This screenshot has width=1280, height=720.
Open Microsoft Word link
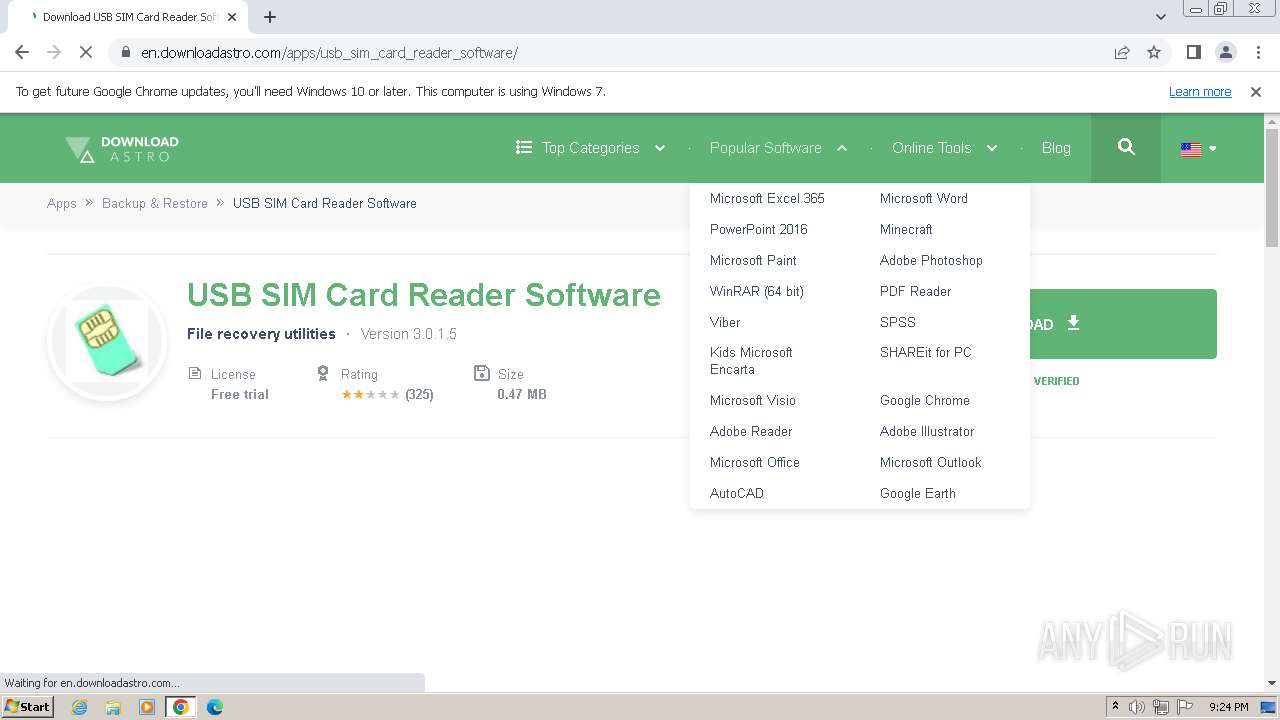[924, 198]
